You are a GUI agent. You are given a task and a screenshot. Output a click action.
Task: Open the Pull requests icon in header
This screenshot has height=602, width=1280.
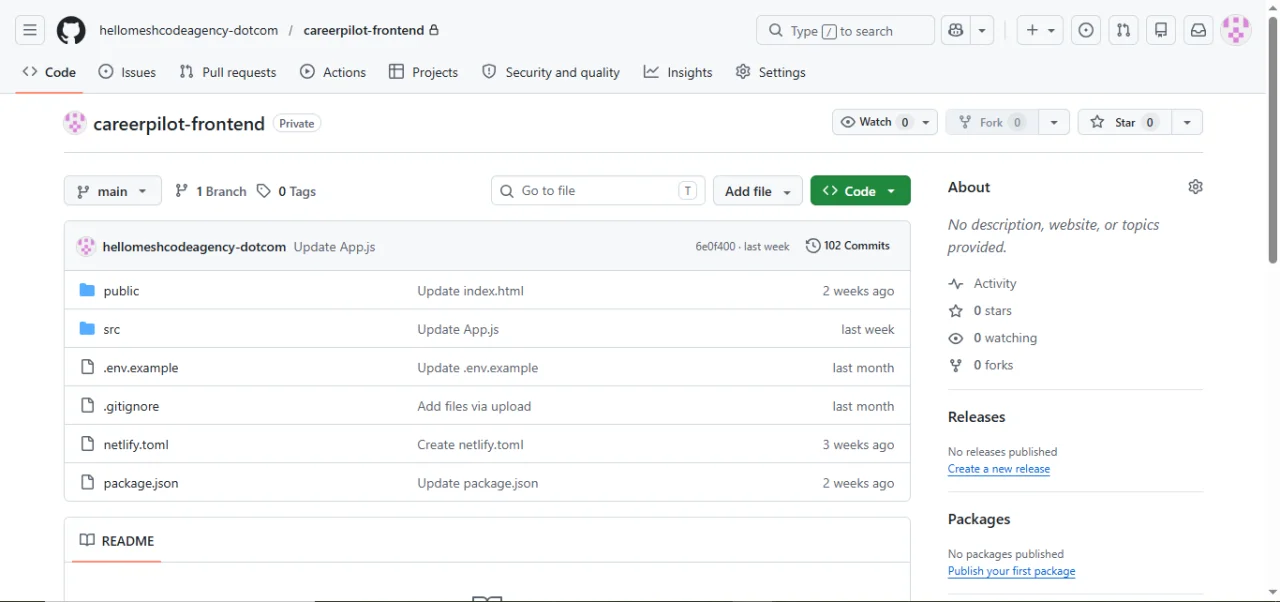[1124, 30]
